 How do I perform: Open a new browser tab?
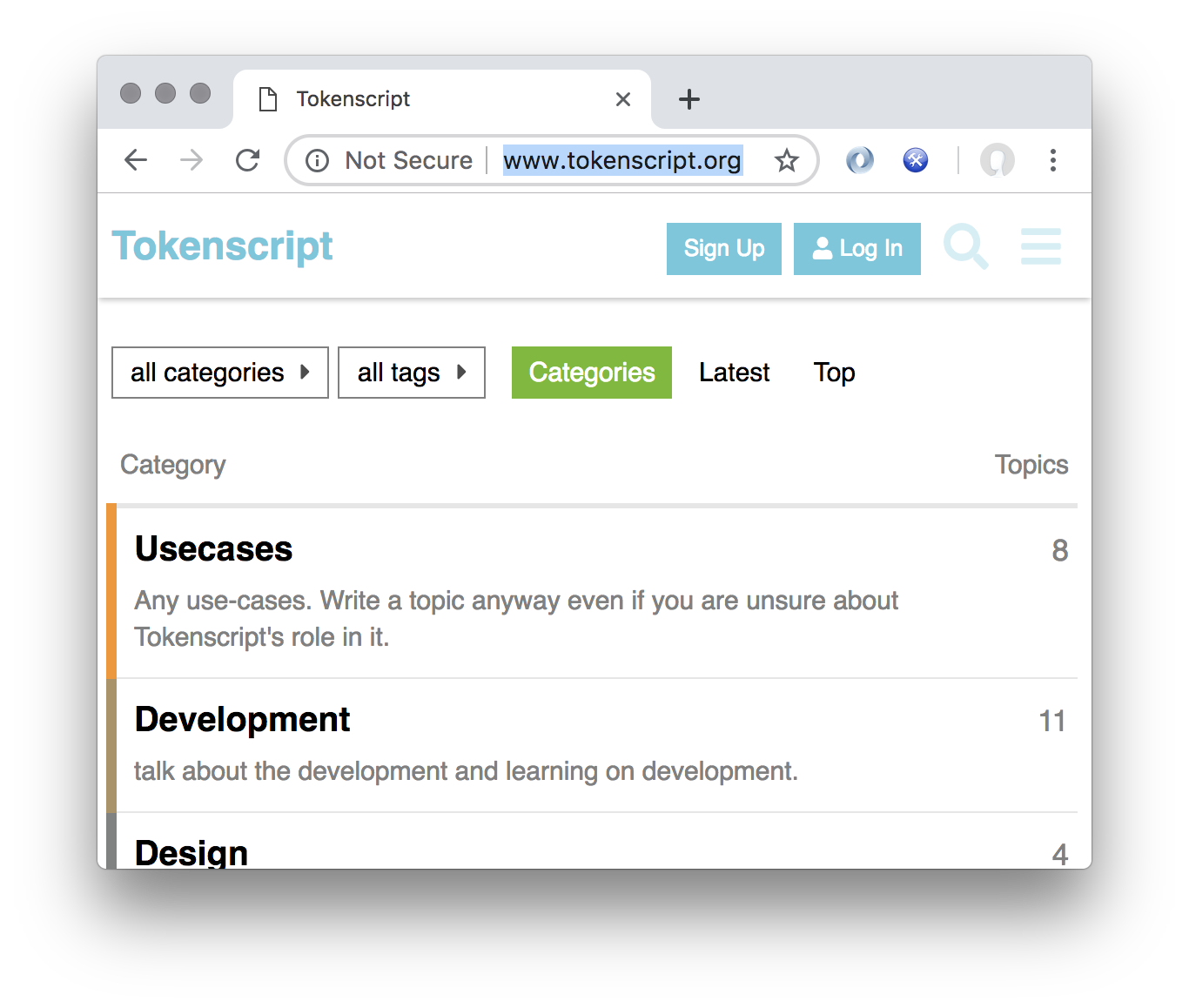click(689, 98)
